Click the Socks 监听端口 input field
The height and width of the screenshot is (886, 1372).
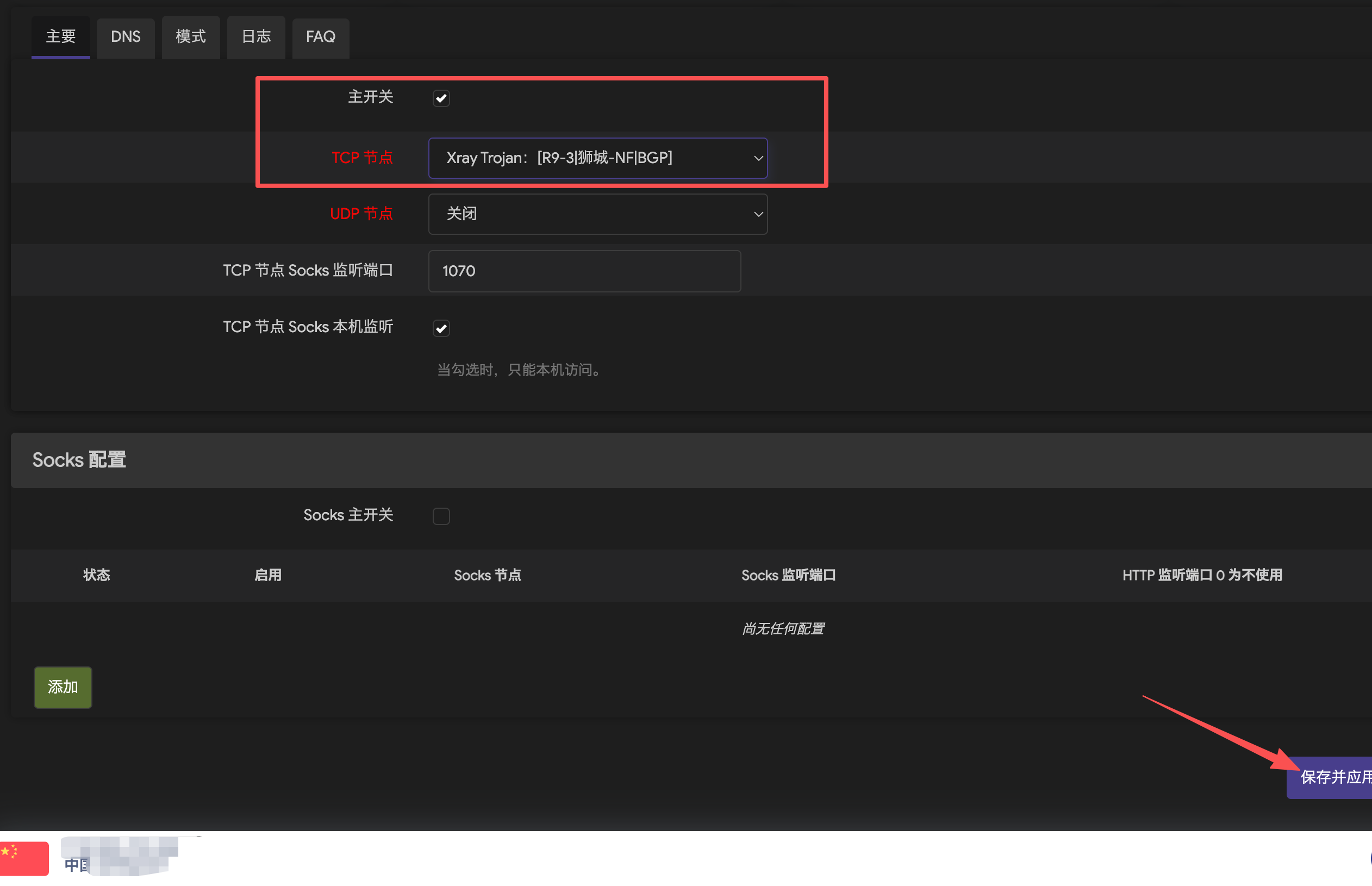click(584, 271)
